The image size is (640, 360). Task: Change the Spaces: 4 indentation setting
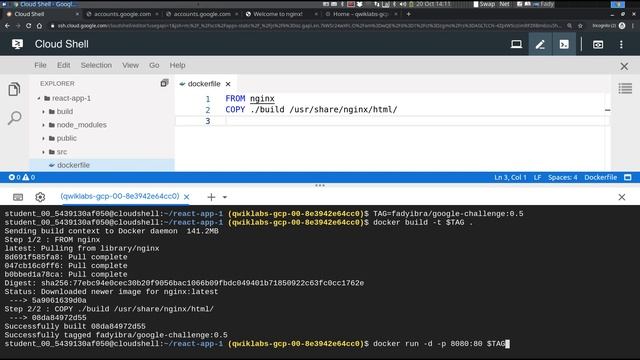tap(562, 177)
